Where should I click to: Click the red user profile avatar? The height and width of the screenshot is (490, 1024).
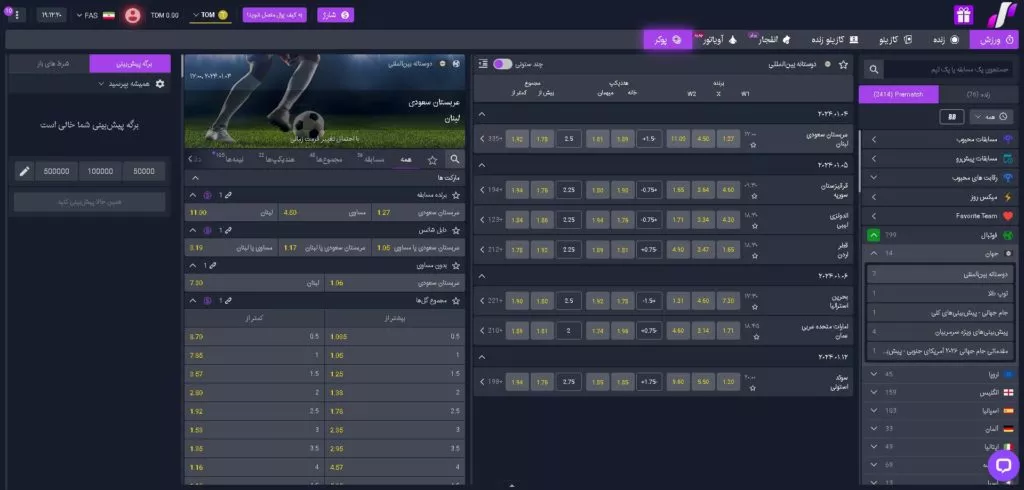(x=132, y=16)
